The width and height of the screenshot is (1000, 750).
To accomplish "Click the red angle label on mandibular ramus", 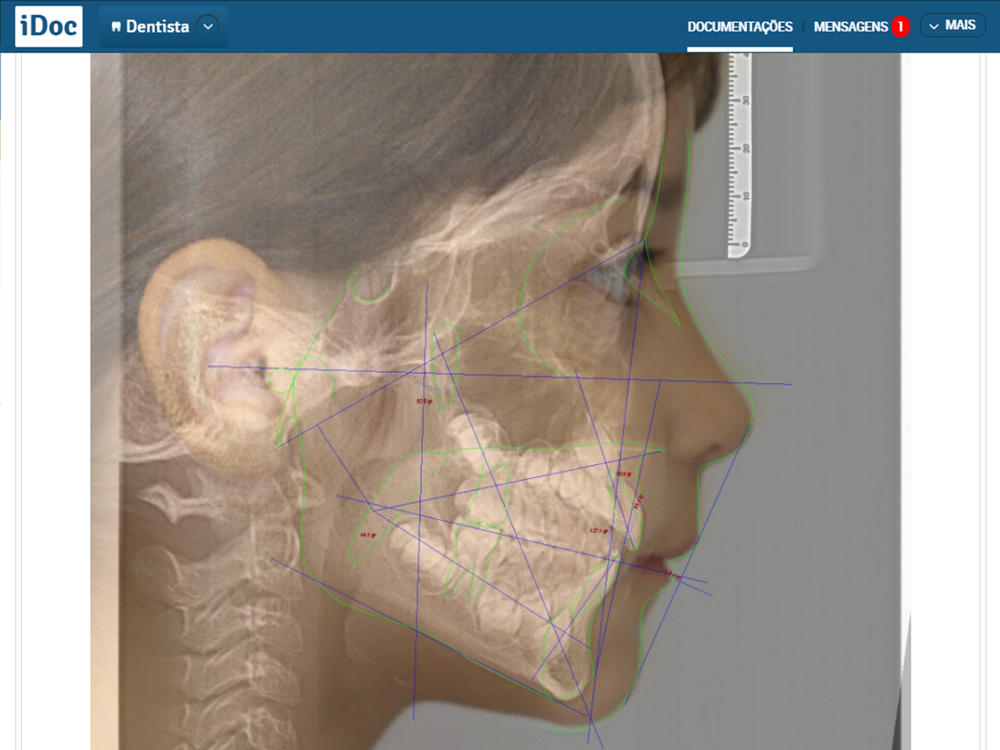I will pos(367,534).
